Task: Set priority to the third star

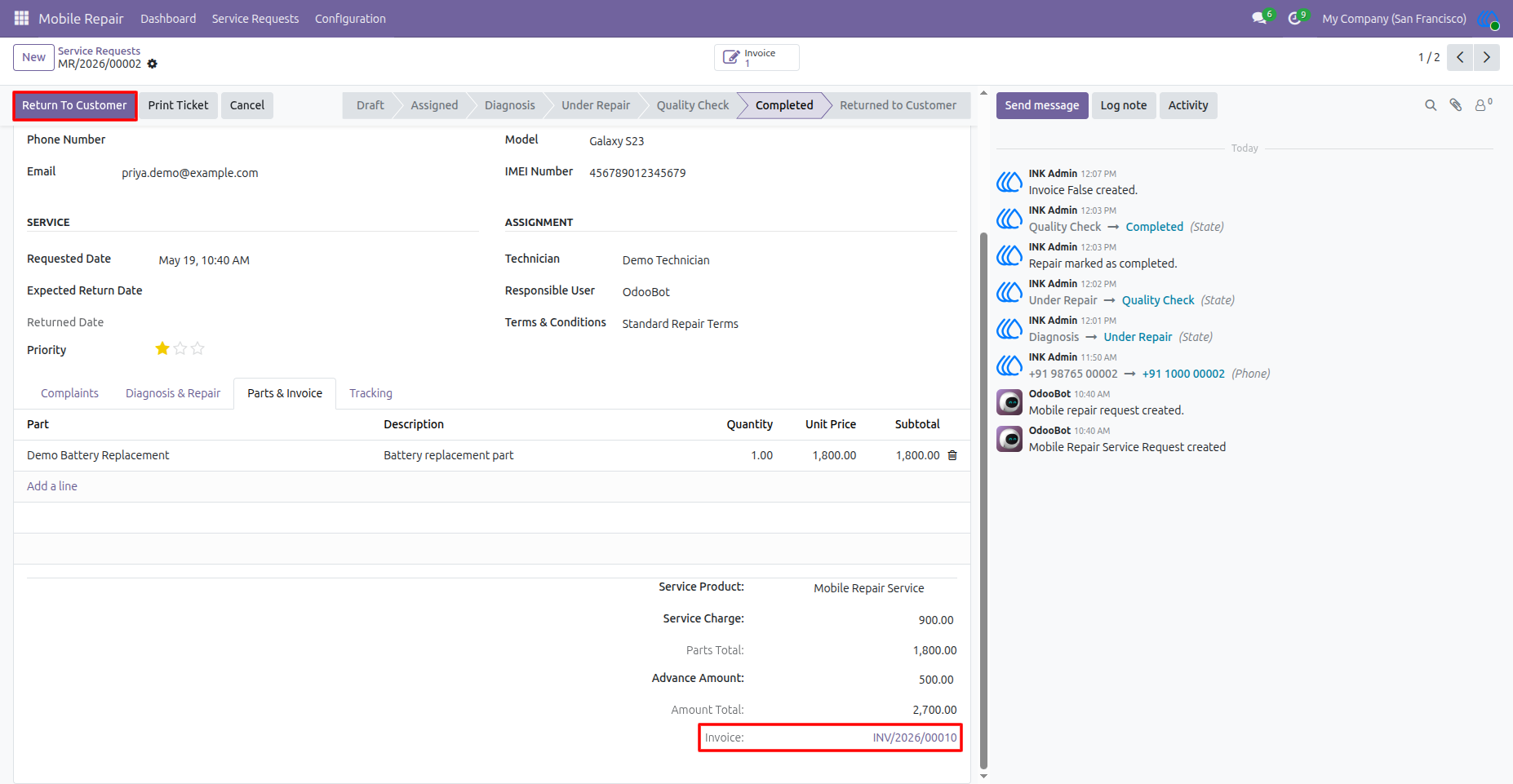Action: (197, 348)
